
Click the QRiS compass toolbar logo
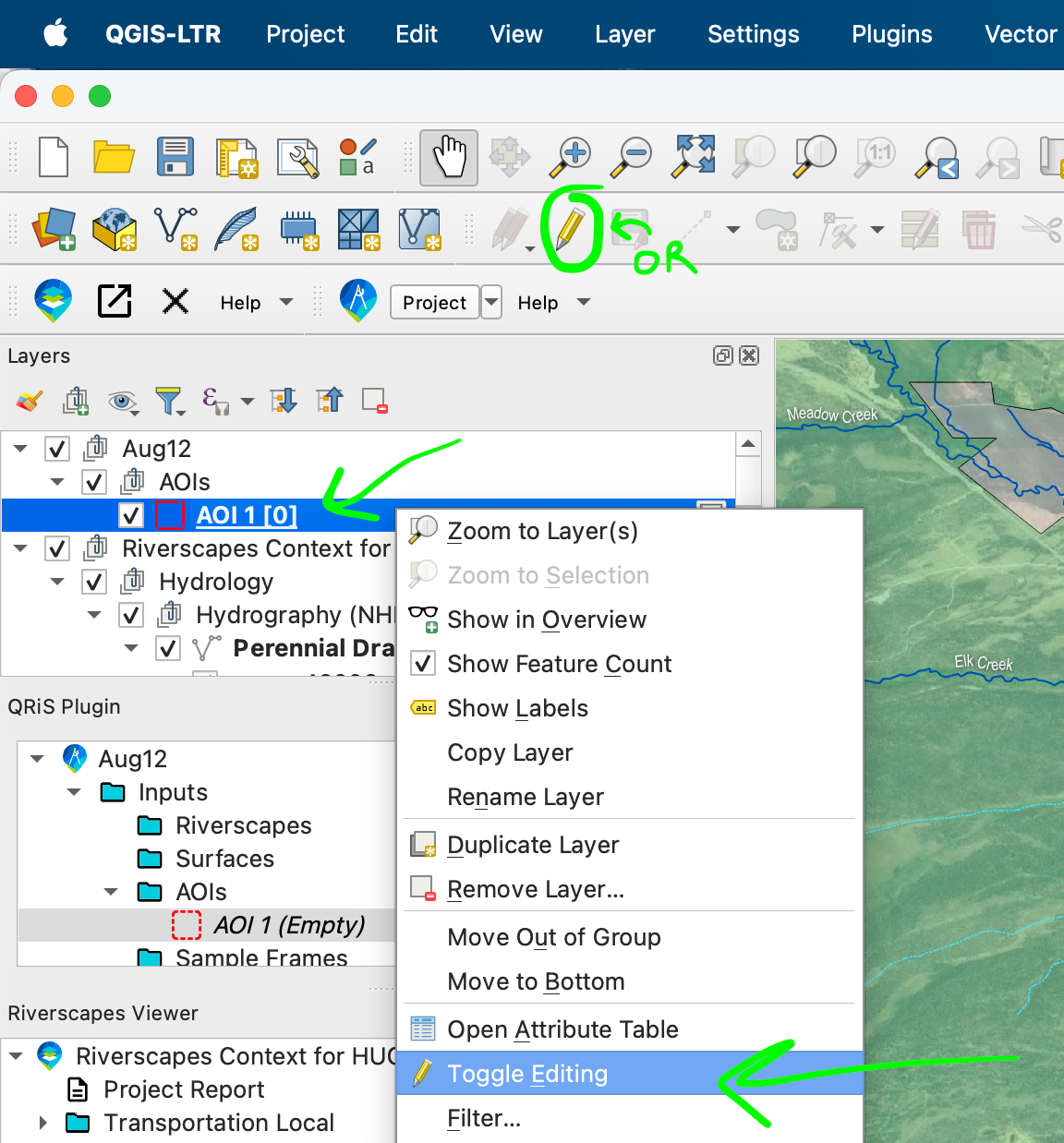click(358, 301)
